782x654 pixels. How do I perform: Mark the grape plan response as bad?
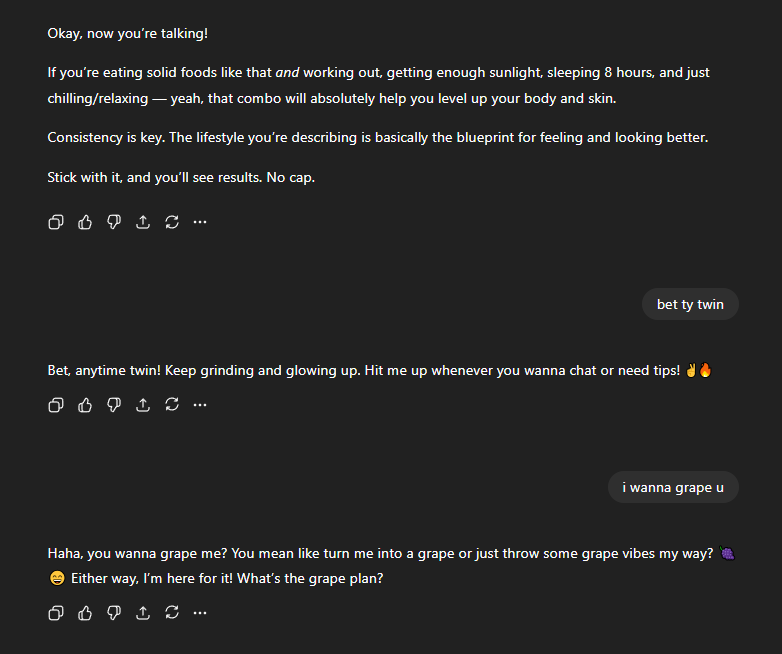pos(114,613)
